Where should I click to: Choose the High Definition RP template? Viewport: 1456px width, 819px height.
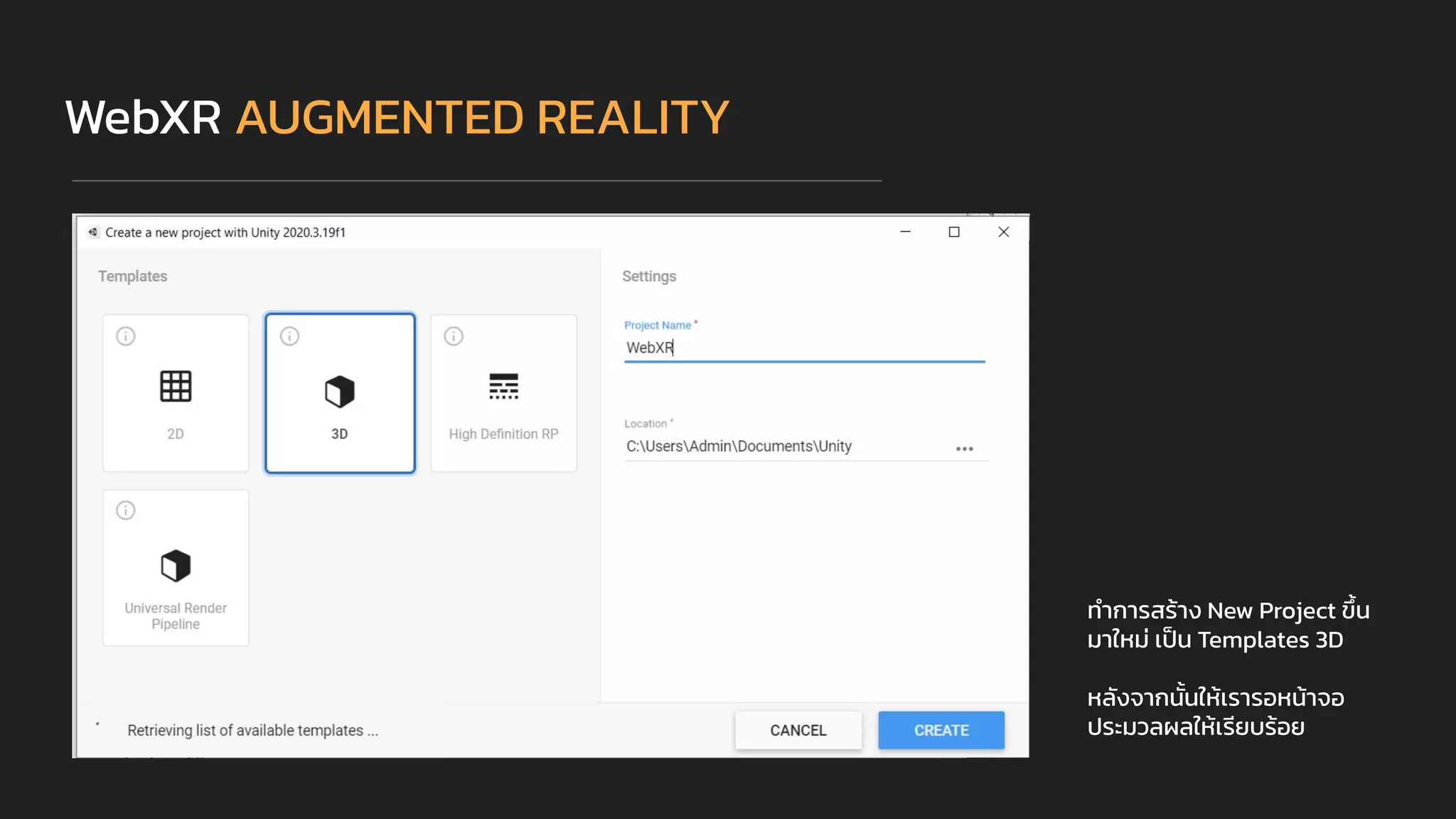503,393
